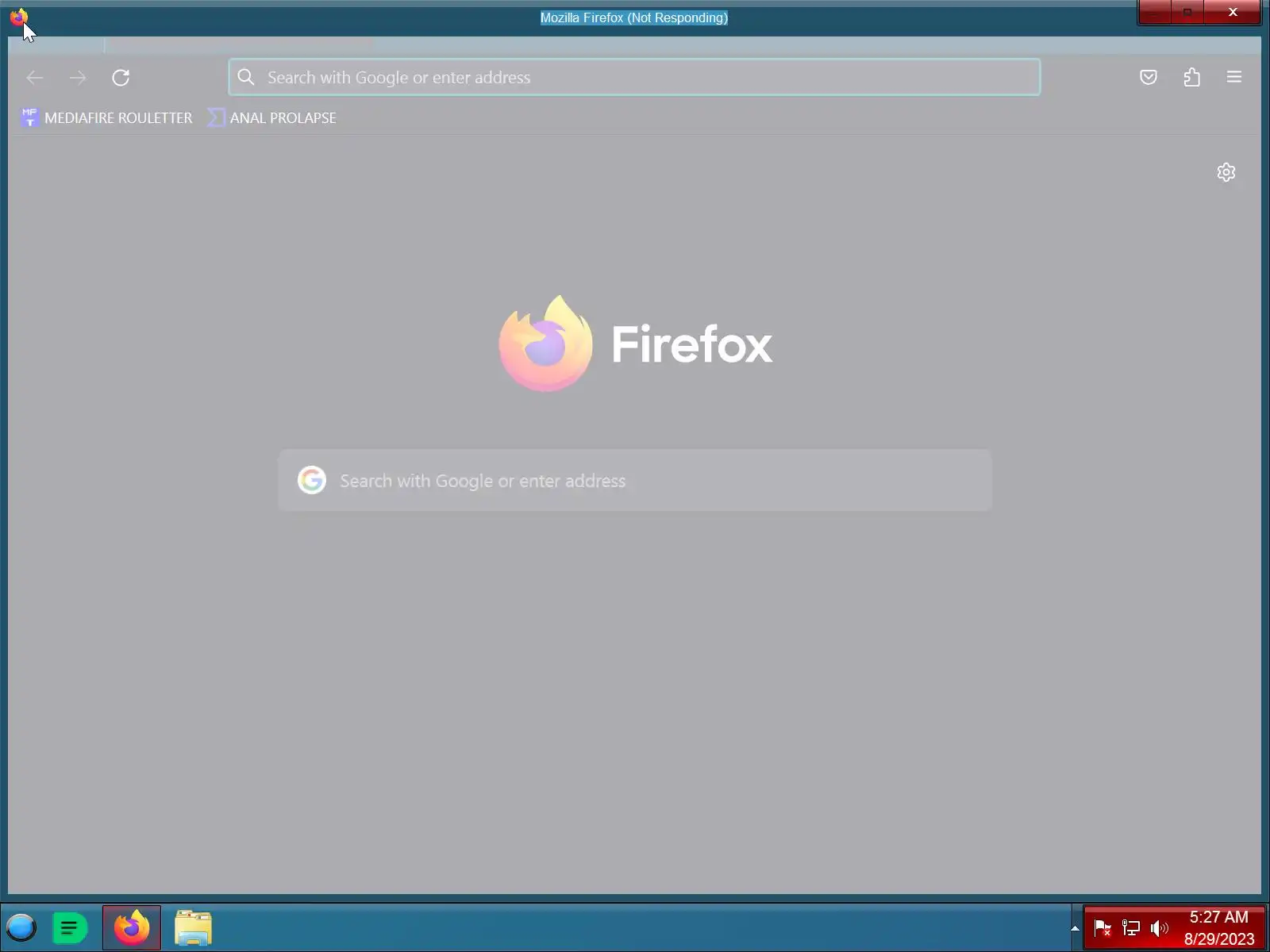Personalize new tab via gear icon
This screenshot has height=952, width=1270.
[x=1226, y=172]
